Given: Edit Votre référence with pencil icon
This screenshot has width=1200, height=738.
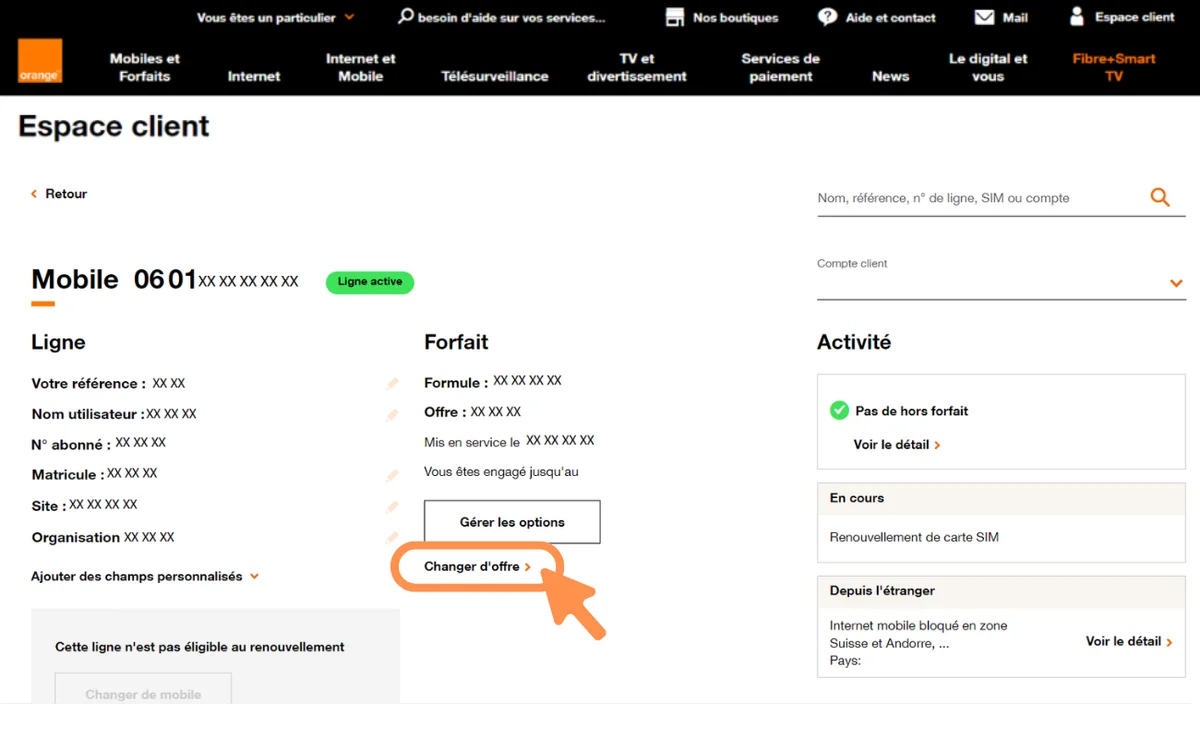Looking at the screenshot, I should pyautogui.click(x=392, y=384).
